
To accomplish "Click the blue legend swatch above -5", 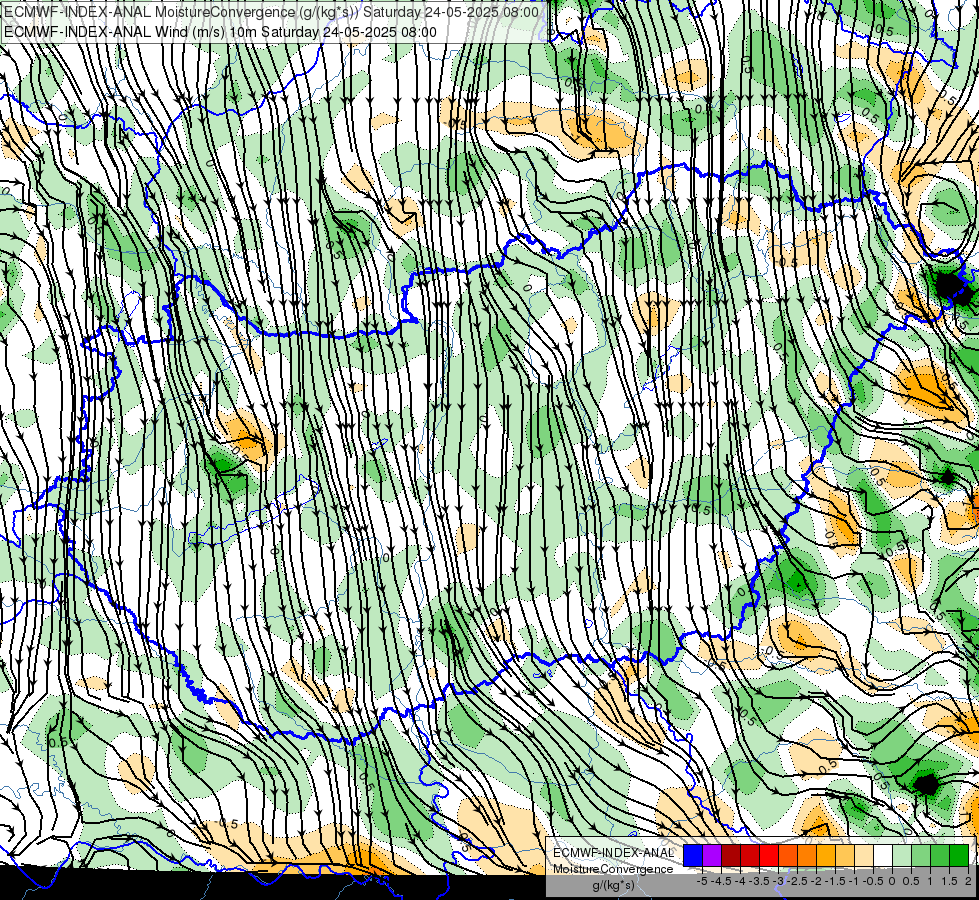I will coord(693,855).
